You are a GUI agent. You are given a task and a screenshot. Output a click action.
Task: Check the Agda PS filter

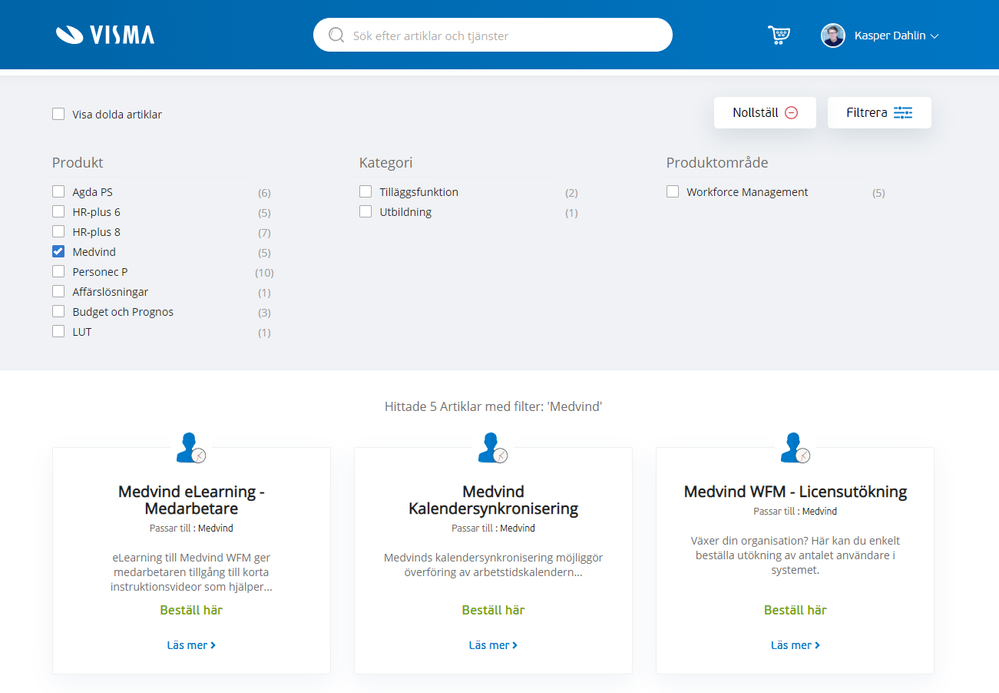pos(59,192)
